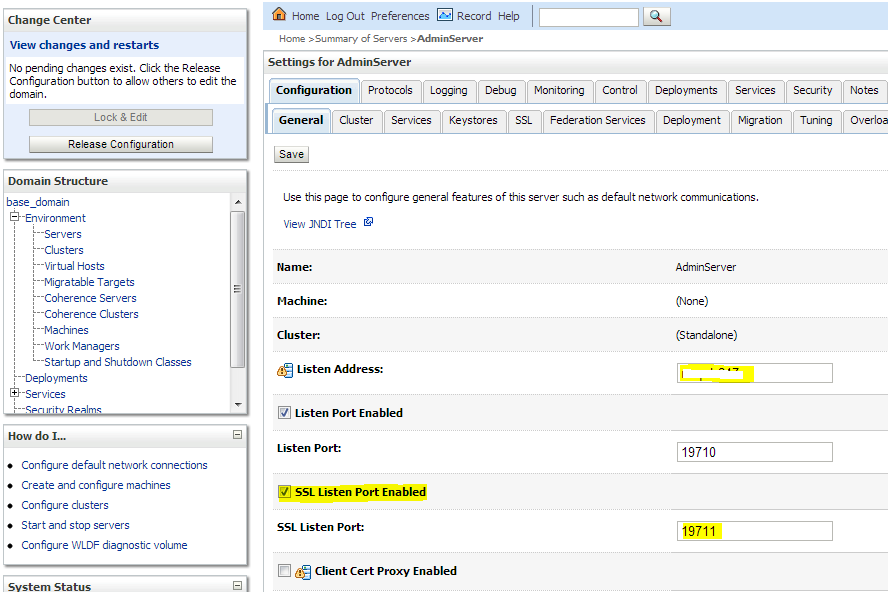Click the Record chart icon
Viewport: 891px width, 593px height.
point(444,15)
